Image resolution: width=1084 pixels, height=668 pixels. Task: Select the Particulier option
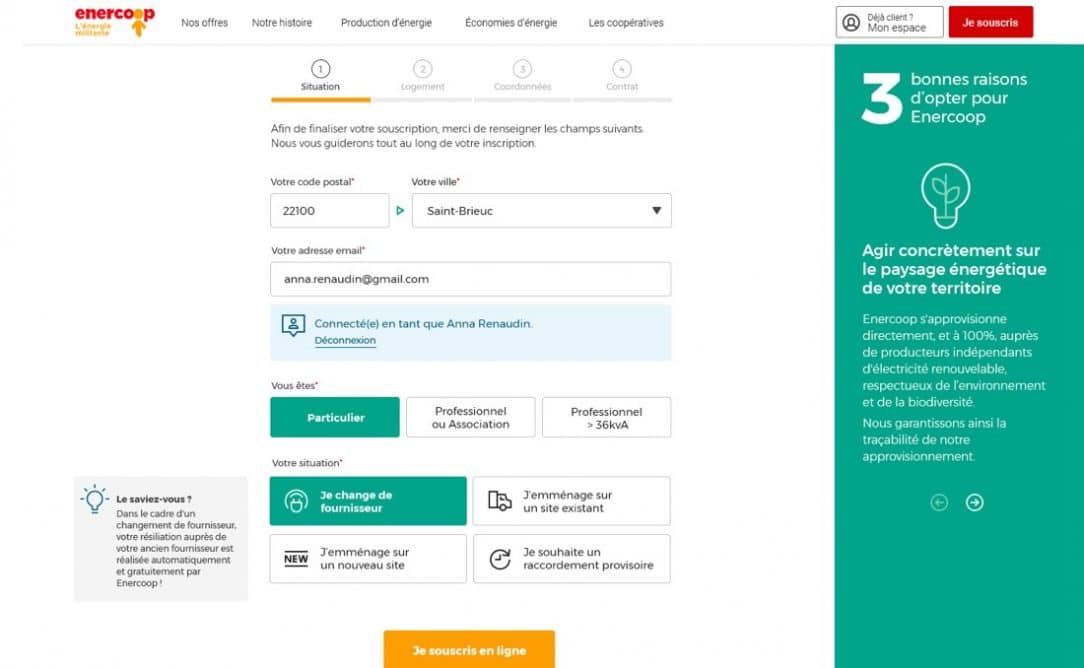point(335,417)
